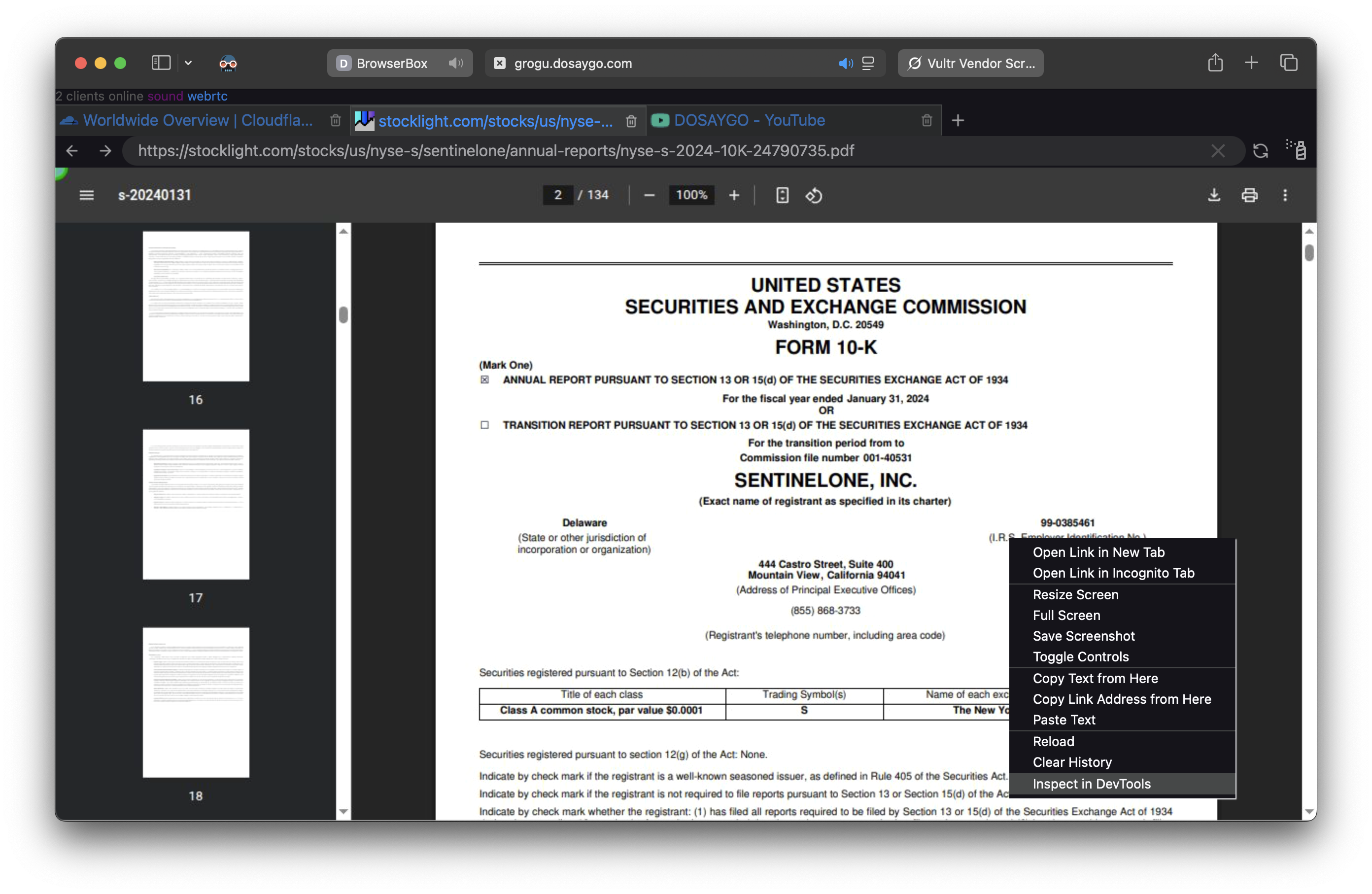Switch to the Vultr Vendor Scr... tab
The image size is (1372, 894).
click(970, 63)
